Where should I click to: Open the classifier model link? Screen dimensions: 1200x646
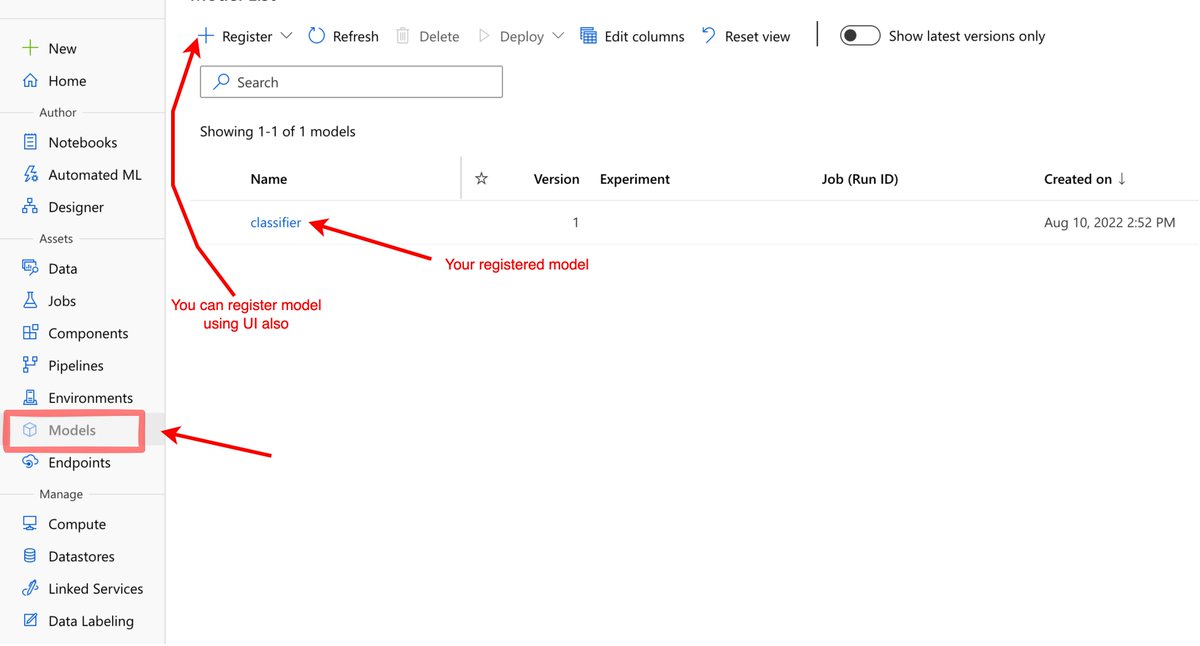[x=276, y=222]
